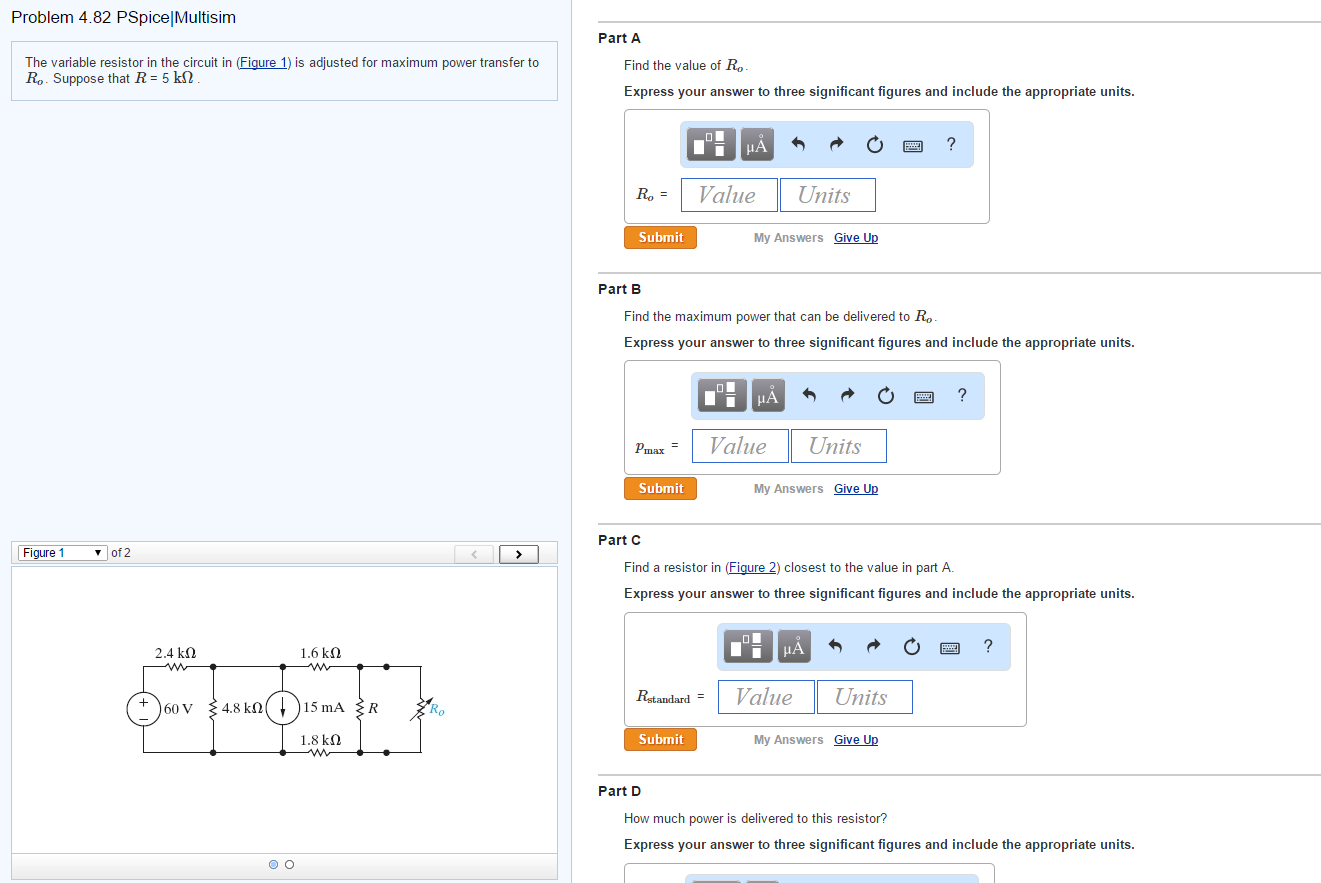
Task: Open the Figure 1 dropdown selector
Action: (x=61, y=552)
